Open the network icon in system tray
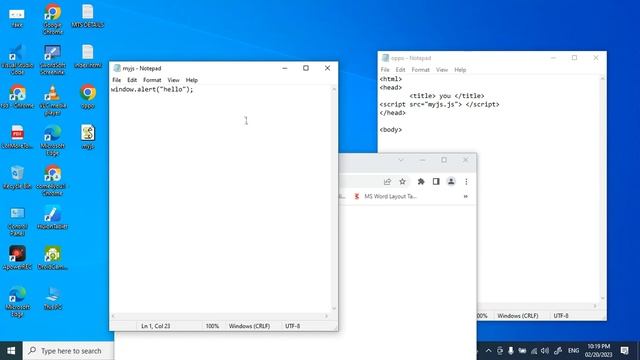The image size is (640, 360). pos(534,351)
